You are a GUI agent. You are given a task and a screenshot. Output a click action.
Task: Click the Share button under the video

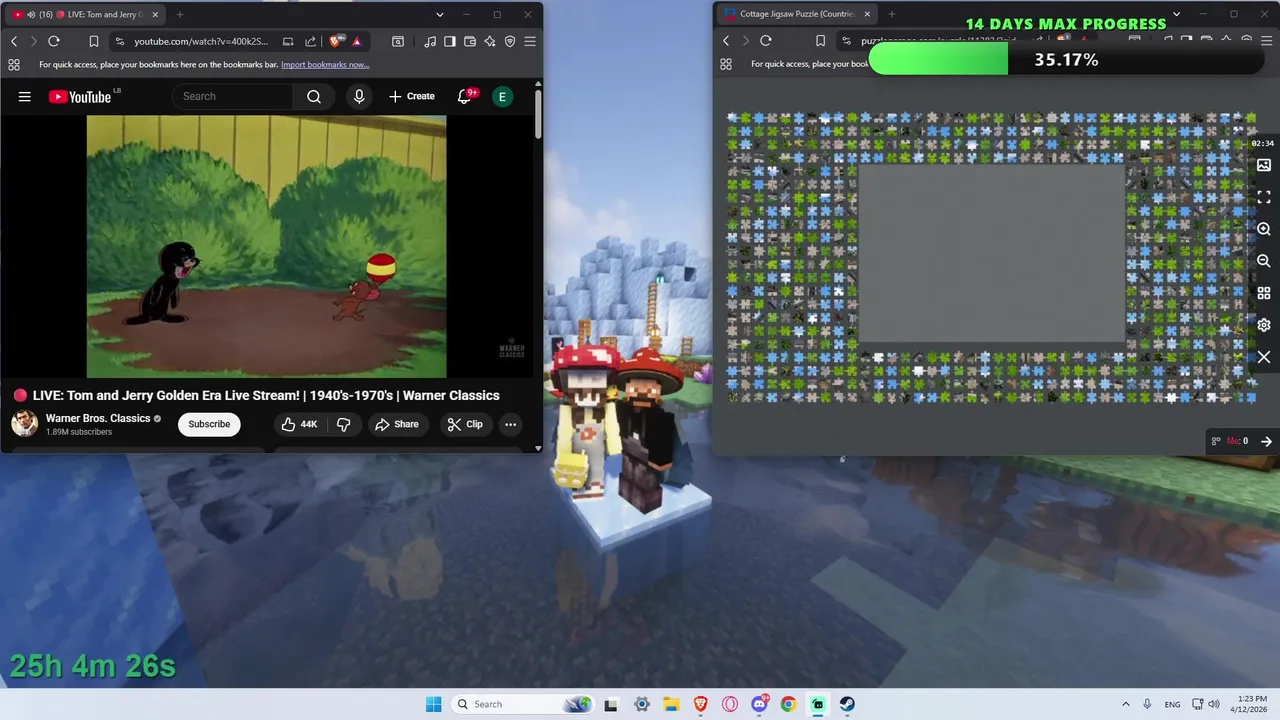[x=397, y=424]
